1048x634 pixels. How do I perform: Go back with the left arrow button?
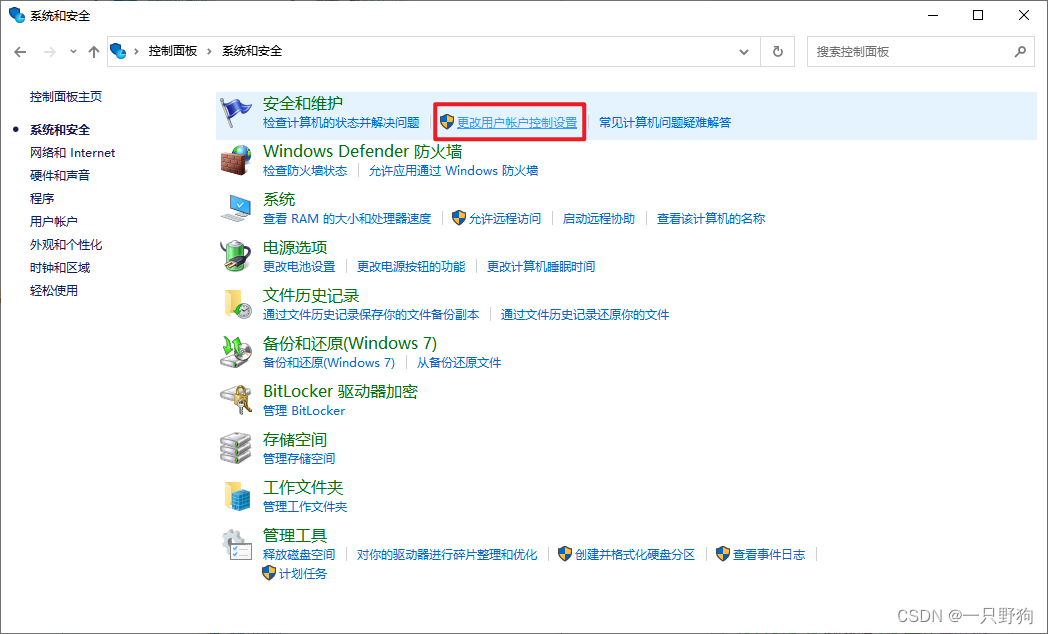pos(20,51)
